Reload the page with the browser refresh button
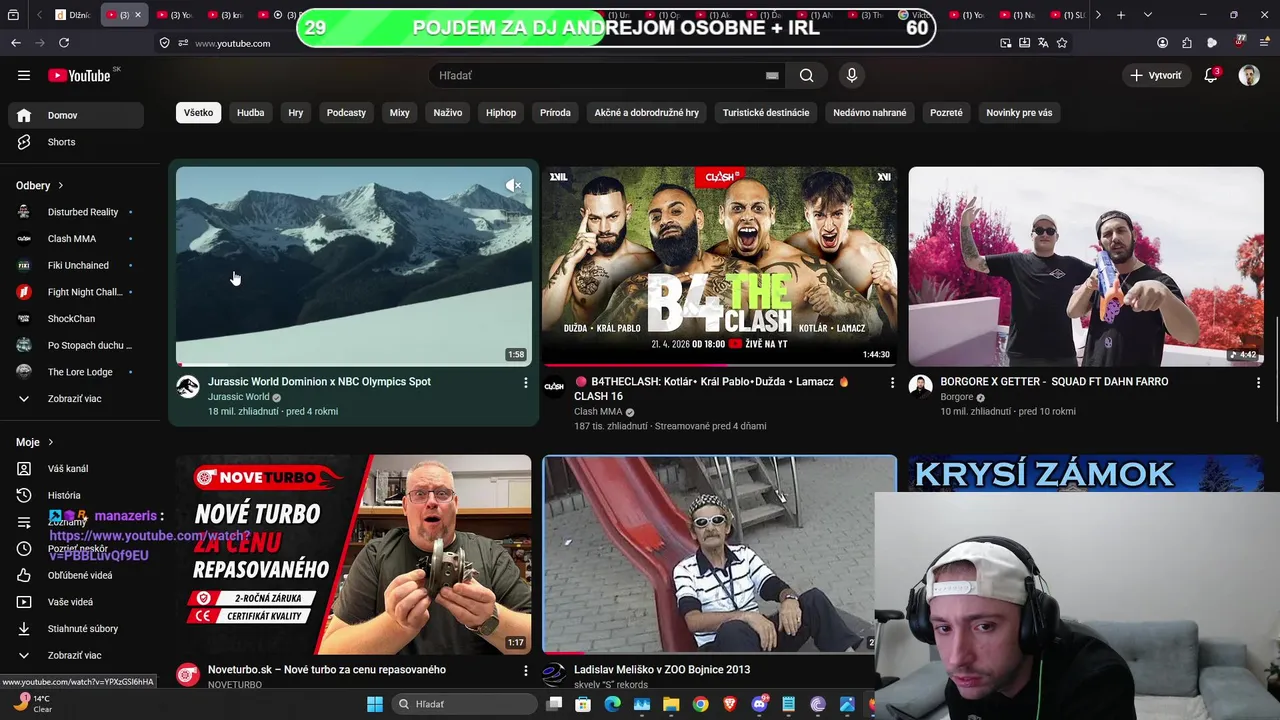The width and height of the screenshot is (1280, 720). click(x=64, y=43)
